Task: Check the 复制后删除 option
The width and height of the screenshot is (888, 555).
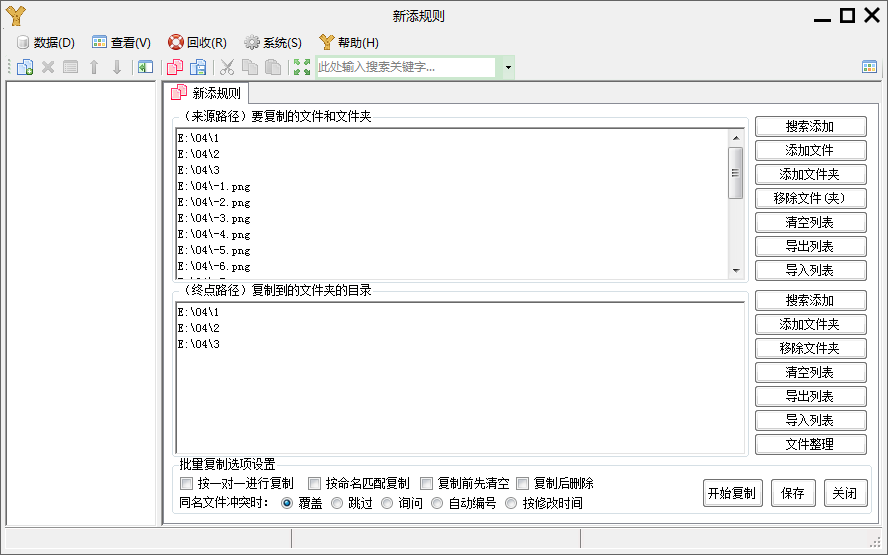Action: (x=555, y=483)
